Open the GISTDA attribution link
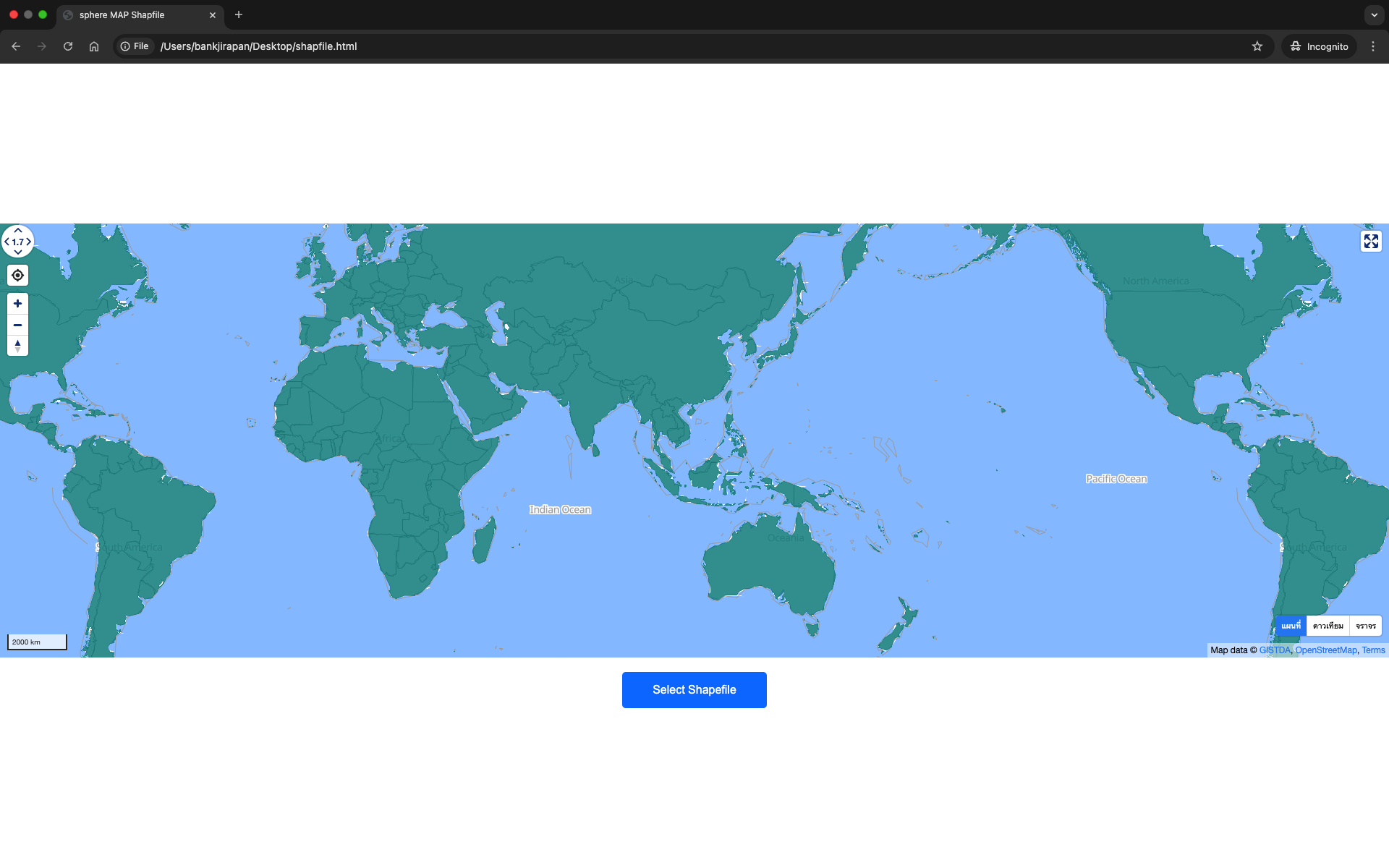The width and height of the screenshot is (1389, 868). point(1274,650)
